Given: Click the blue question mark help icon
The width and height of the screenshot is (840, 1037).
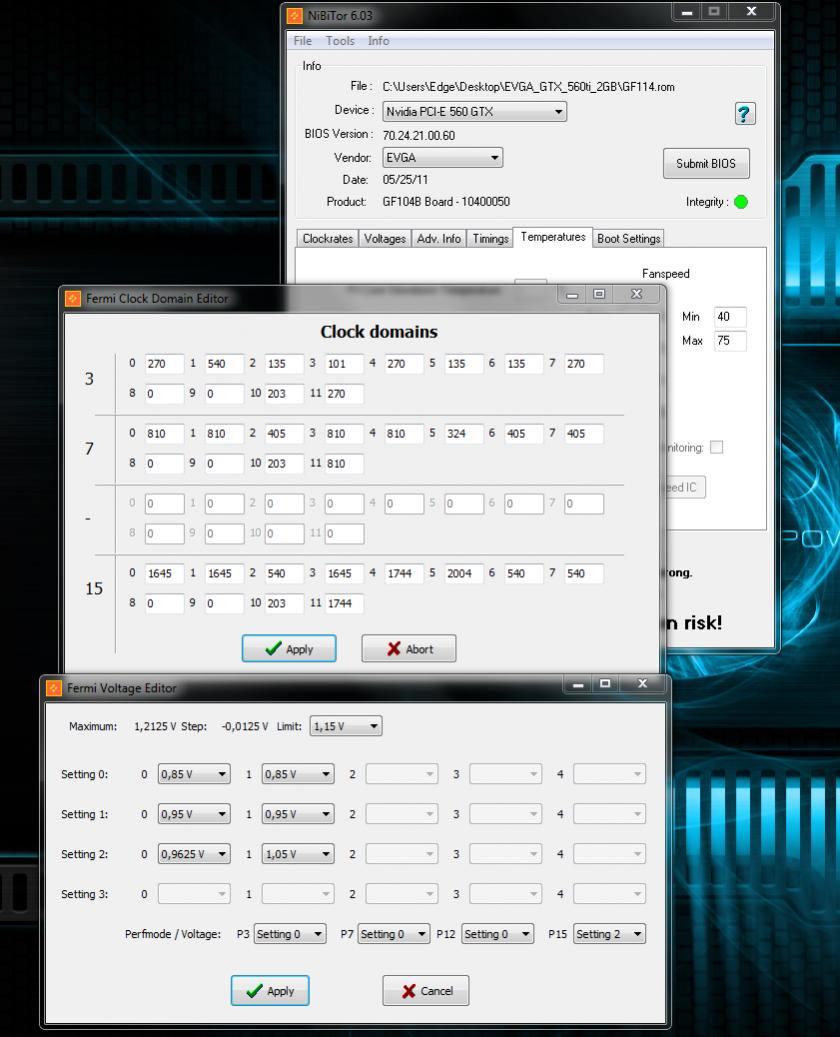Looking at the screenshot, I should point(745,114).
